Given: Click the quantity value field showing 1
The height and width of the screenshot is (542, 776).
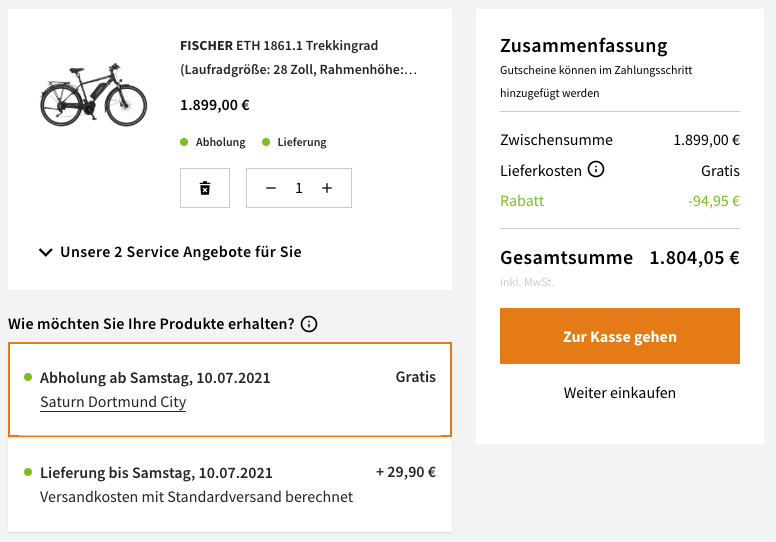Looking at the screenshot, I should coord(298,188).
